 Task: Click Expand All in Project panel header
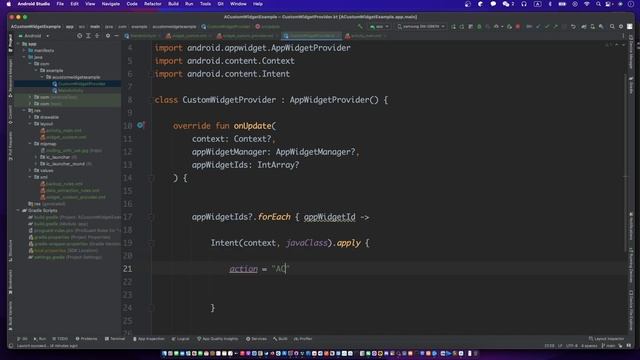pyautogui.click(x=88, y=36)
